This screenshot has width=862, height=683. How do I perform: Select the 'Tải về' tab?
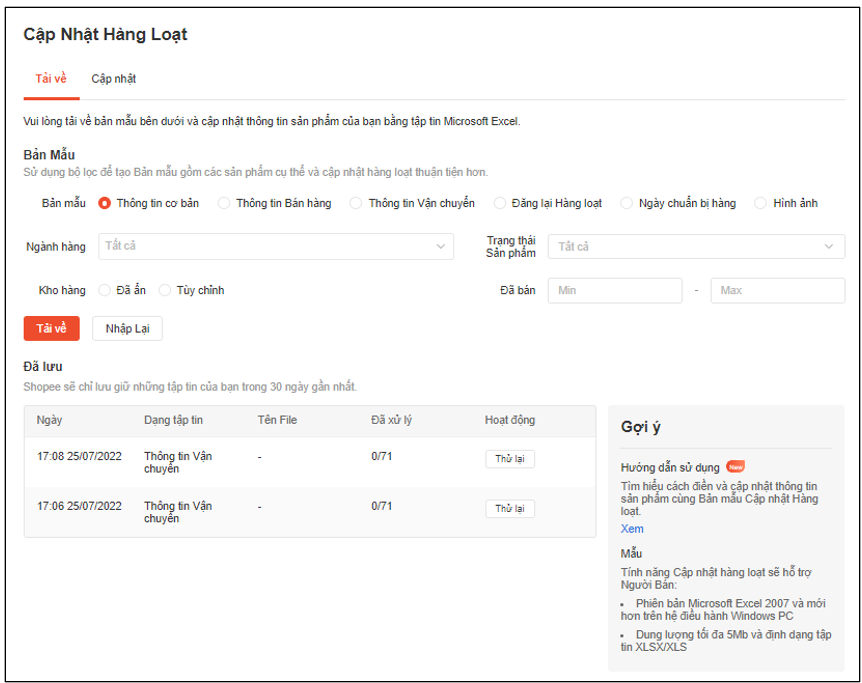pos(51,77)
